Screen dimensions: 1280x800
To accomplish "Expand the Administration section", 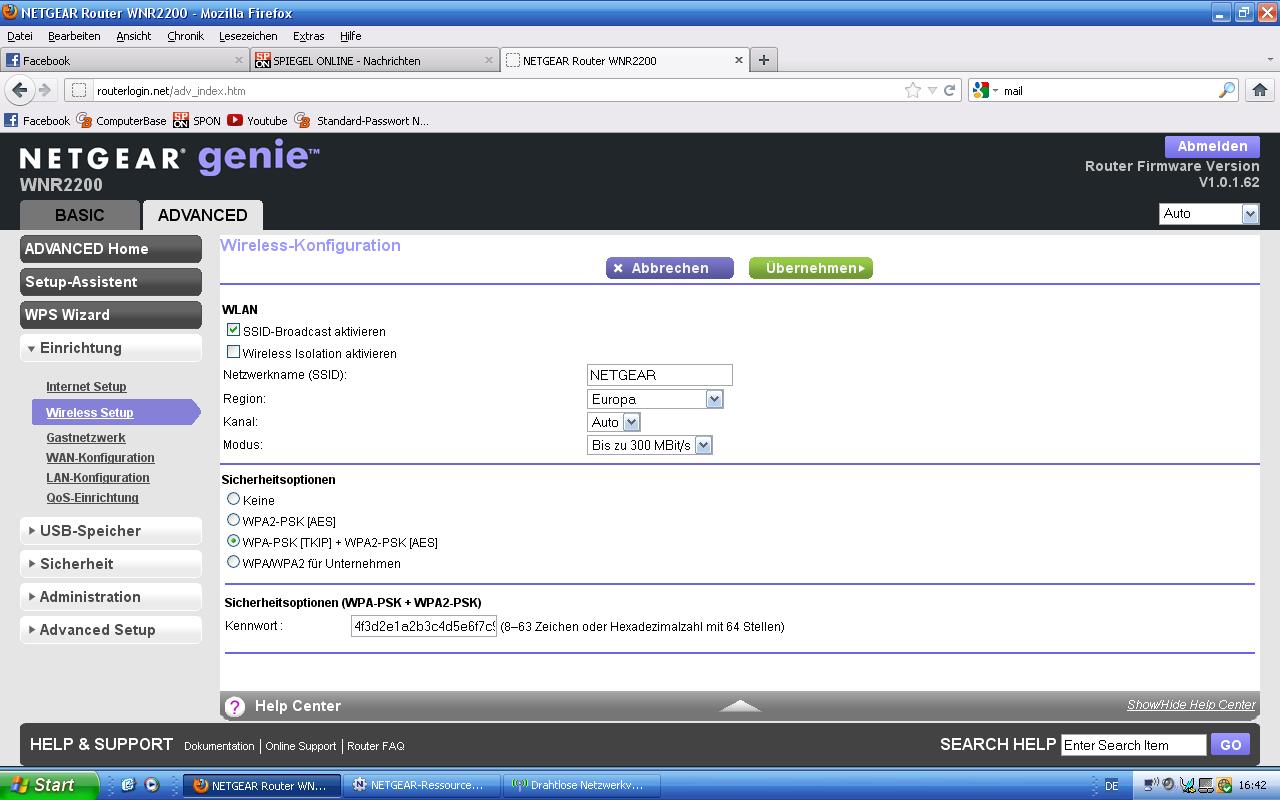I will tap(111, 597).
